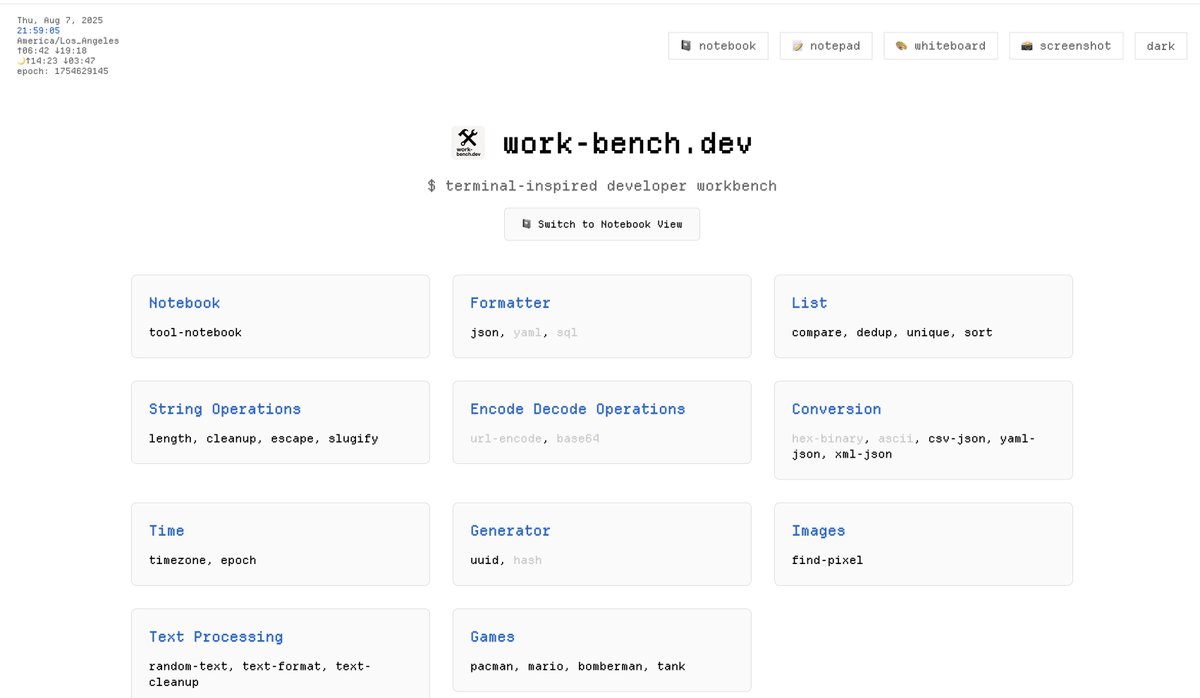The width and height of the screenshot is (1200, 698).
Task: Select the dedup list tool
Action: [x=874, y=332]
